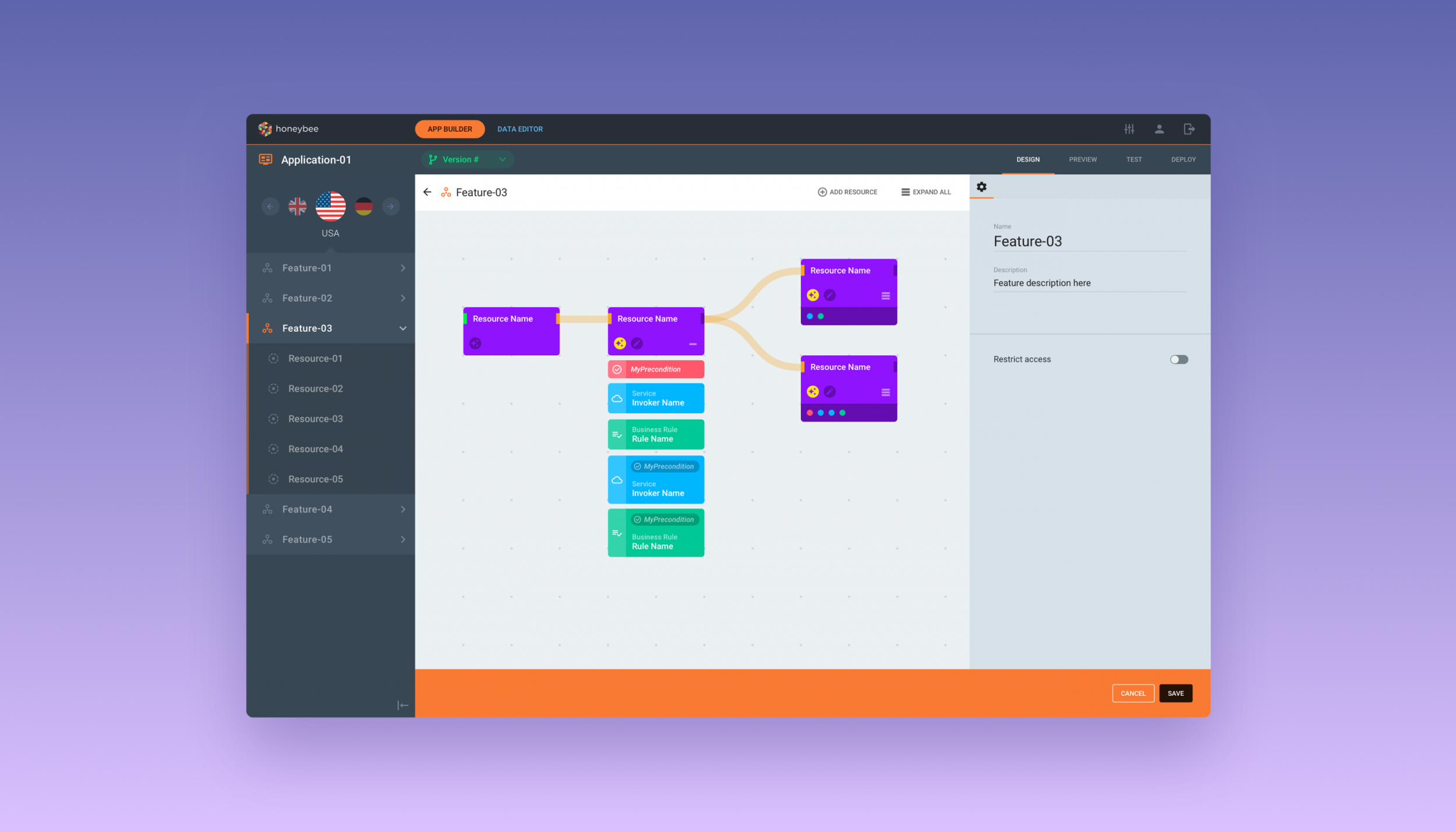The image size is (1456, 832).
Task: Click Add Resource button
Action: [847, 192]
